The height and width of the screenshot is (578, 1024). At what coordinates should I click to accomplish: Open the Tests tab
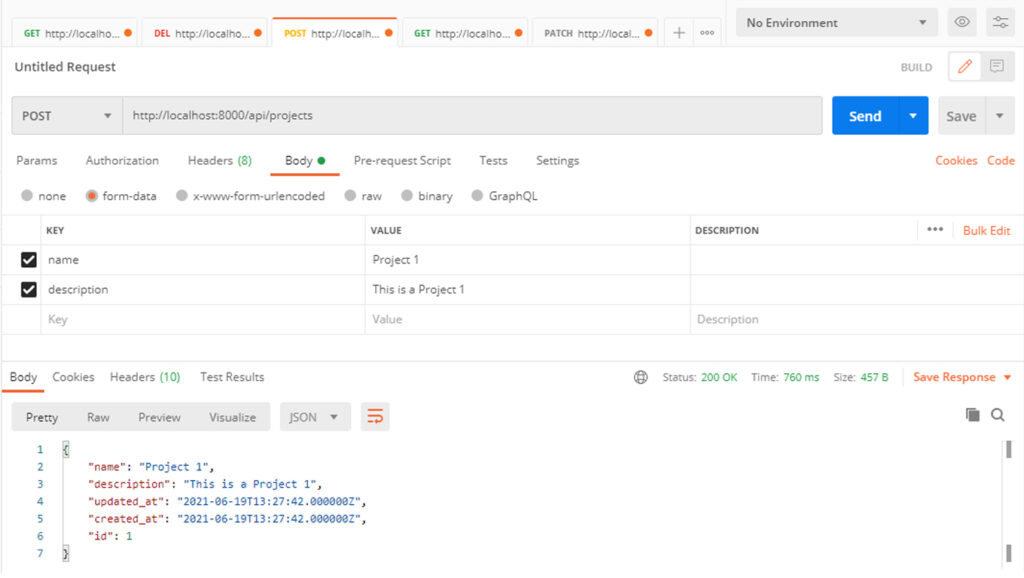click(493, 160)
